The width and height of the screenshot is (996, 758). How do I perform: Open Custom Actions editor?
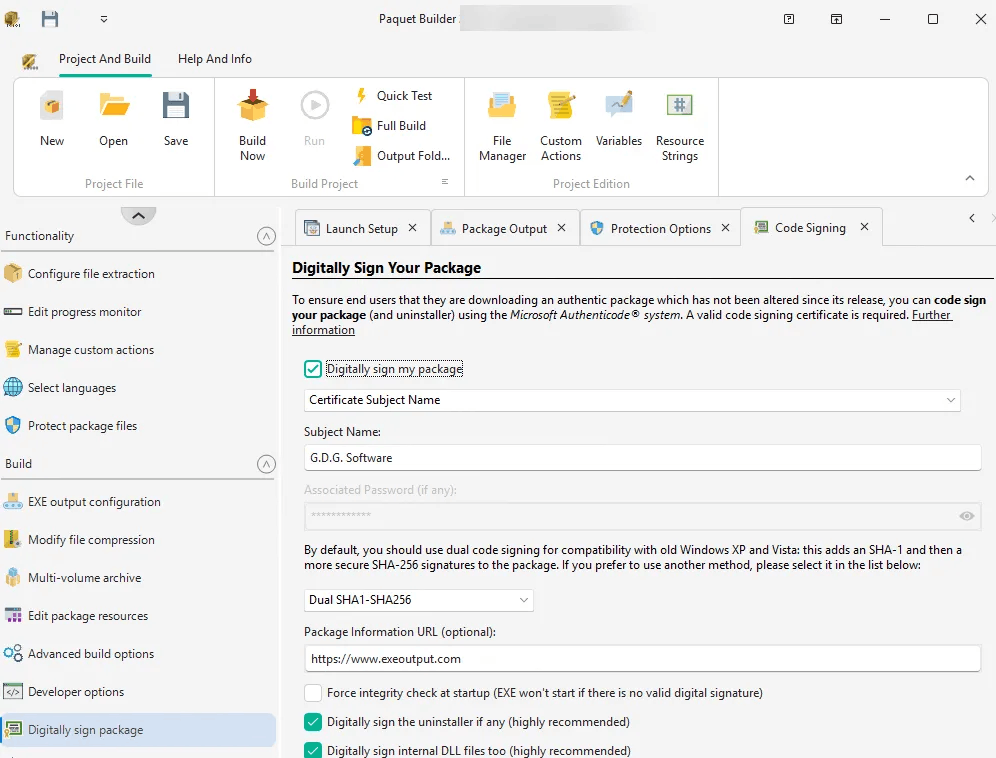(x=561, y=127)
